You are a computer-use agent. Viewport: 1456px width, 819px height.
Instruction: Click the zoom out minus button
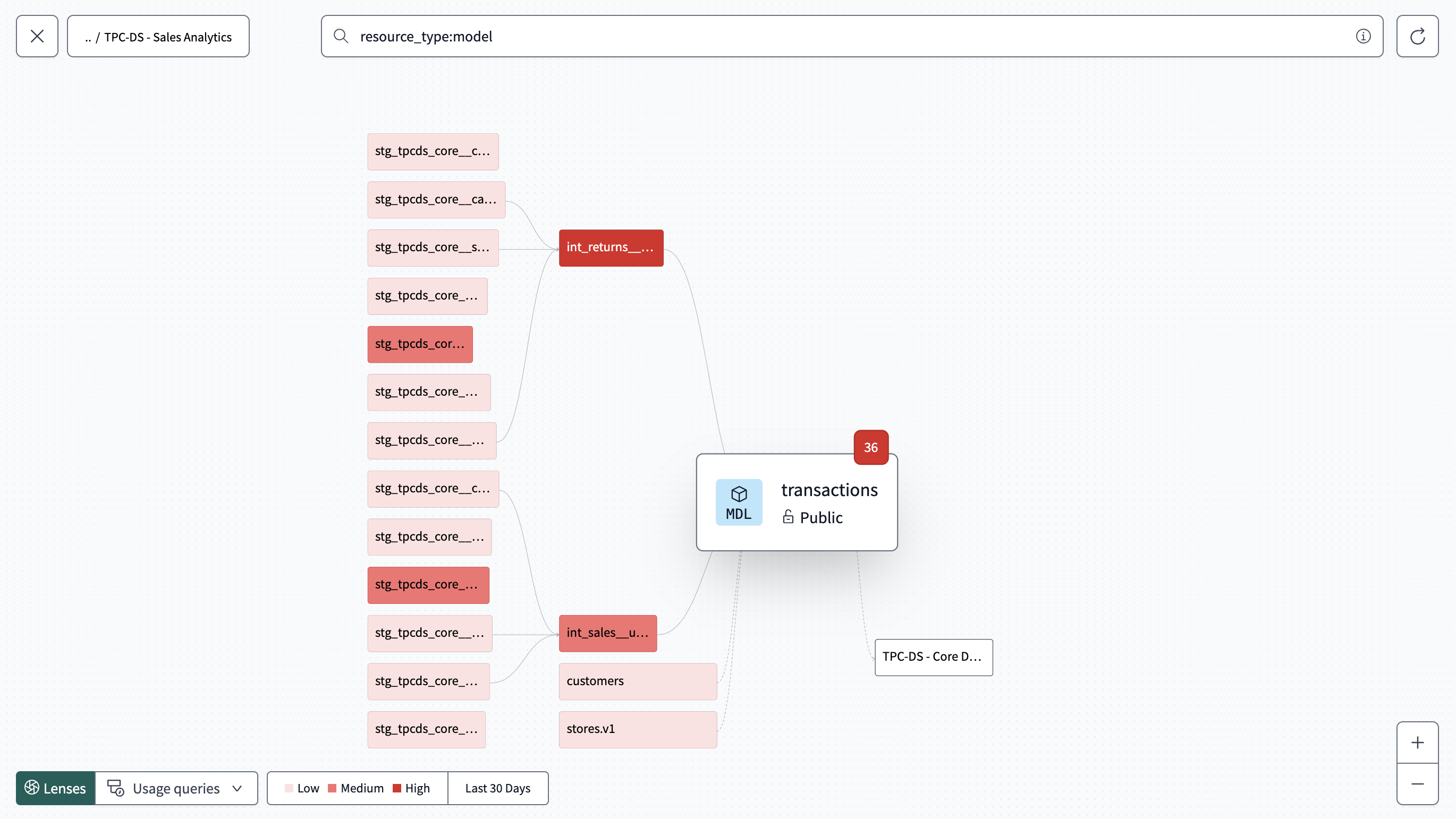coord(1418,784)
